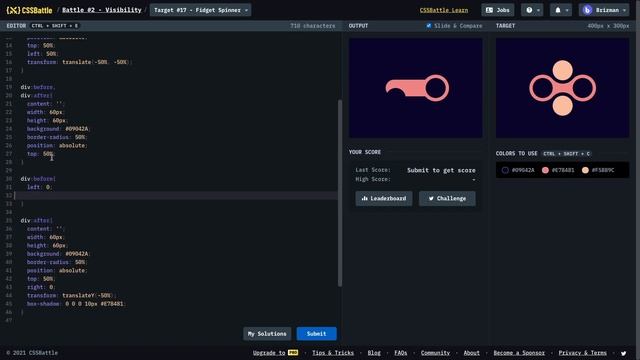The width and height of the screenshot is (640, 360).
Task: Click the output preview image
Action: (x=416, y=88)
